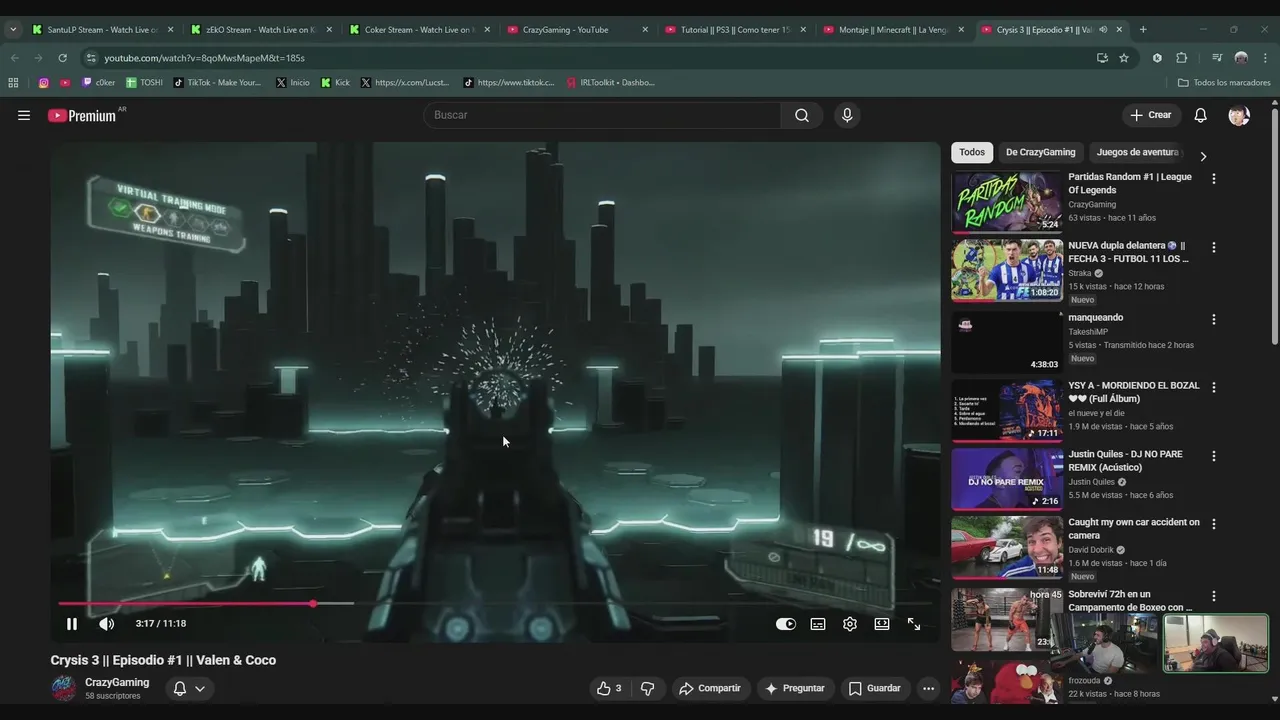
Task: Select the Todos filter chip
Action: tap(972, 152)
